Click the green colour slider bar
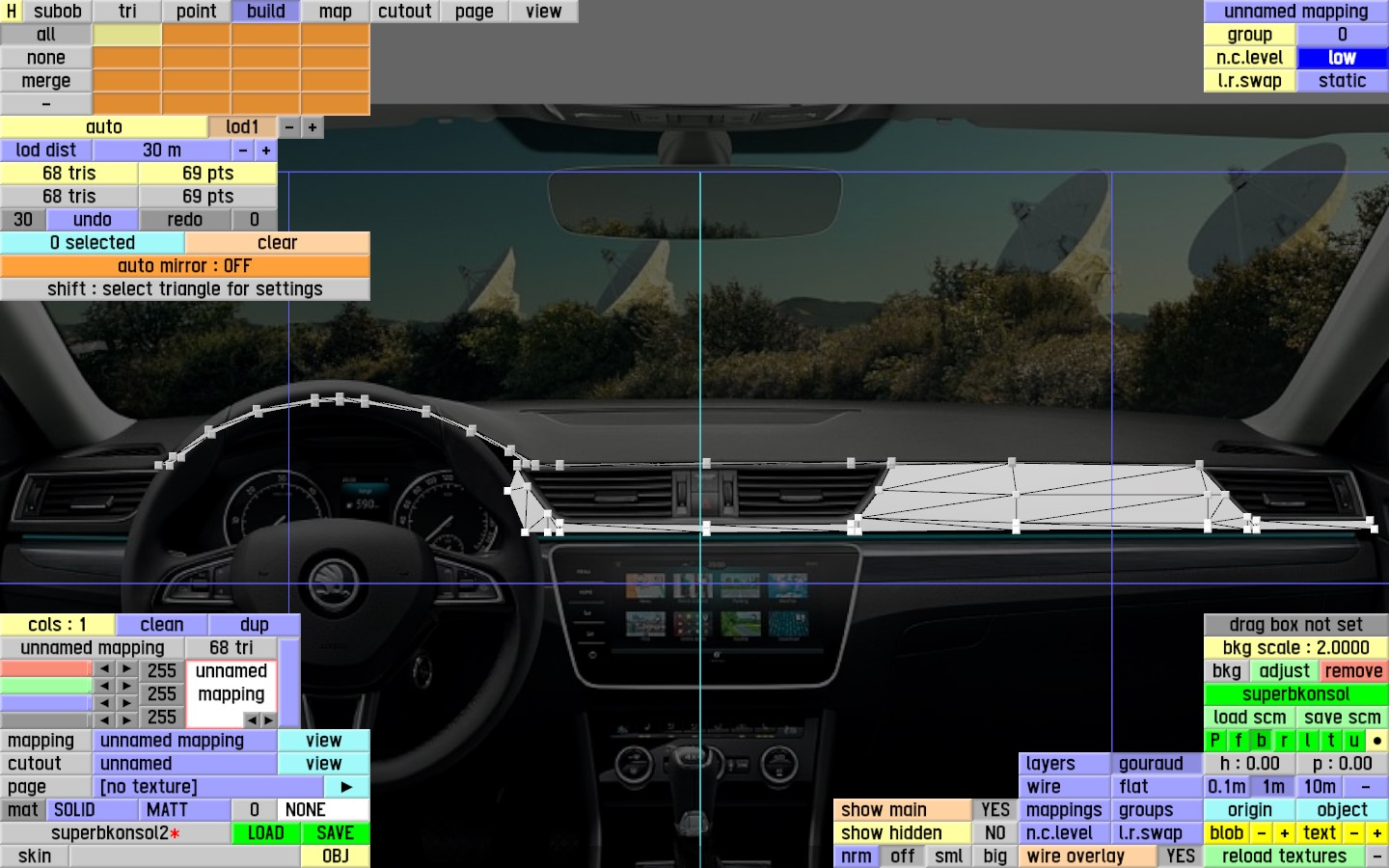The height and width of the screenshot is (868, 1389). pos(46,687)
